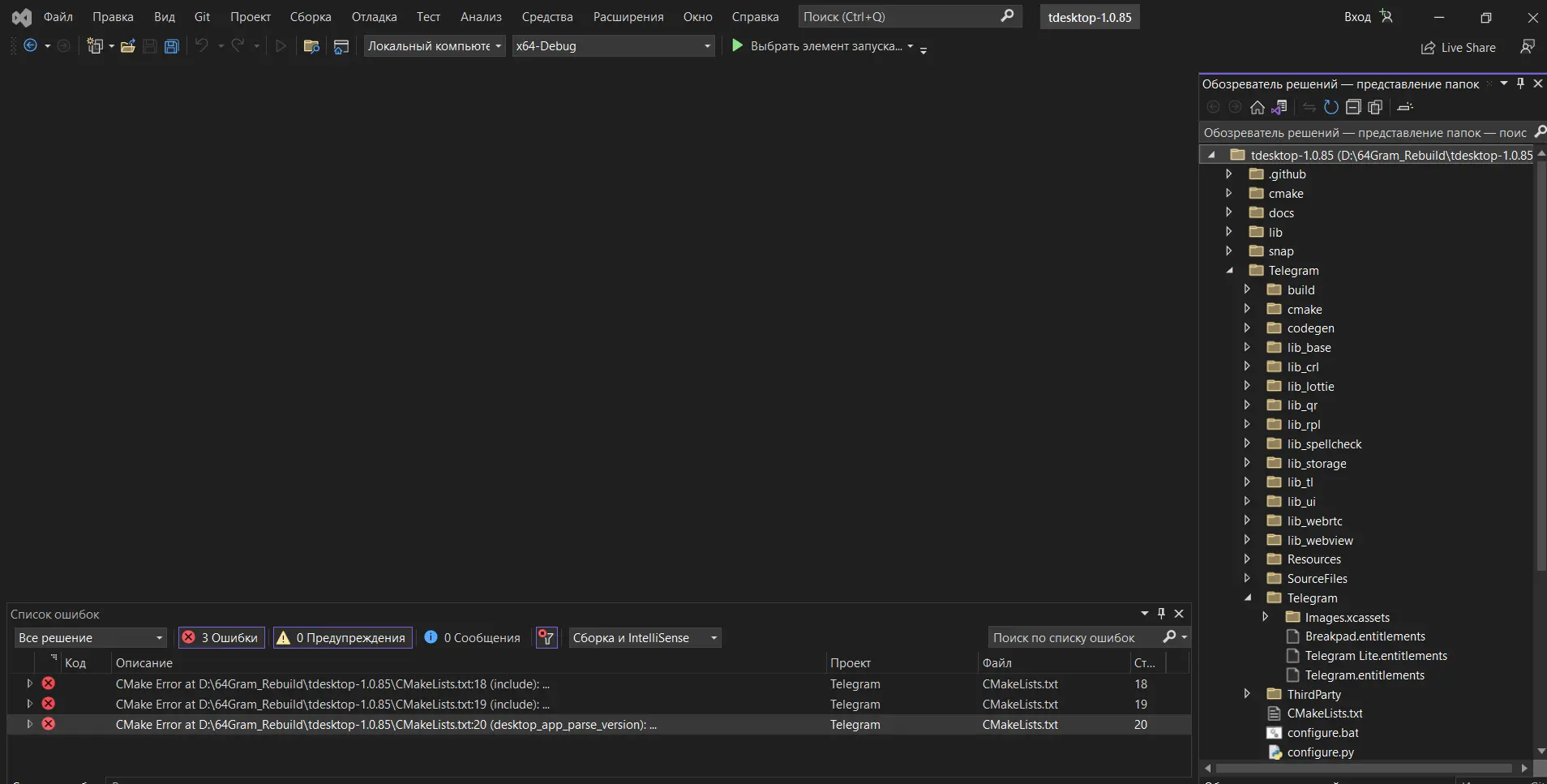1547x784 pixels.
Task: Open the Справка menu
Action: coord(755,16)
